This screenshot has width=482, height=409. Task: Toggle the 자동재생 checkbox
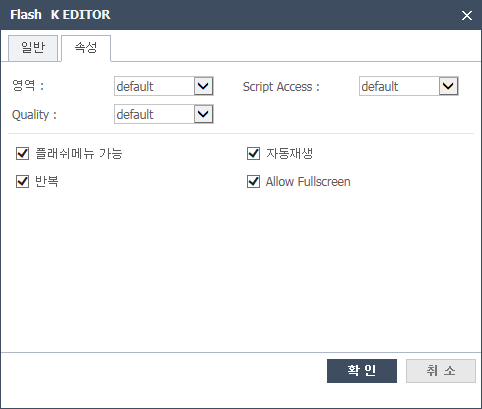[253, 154]
